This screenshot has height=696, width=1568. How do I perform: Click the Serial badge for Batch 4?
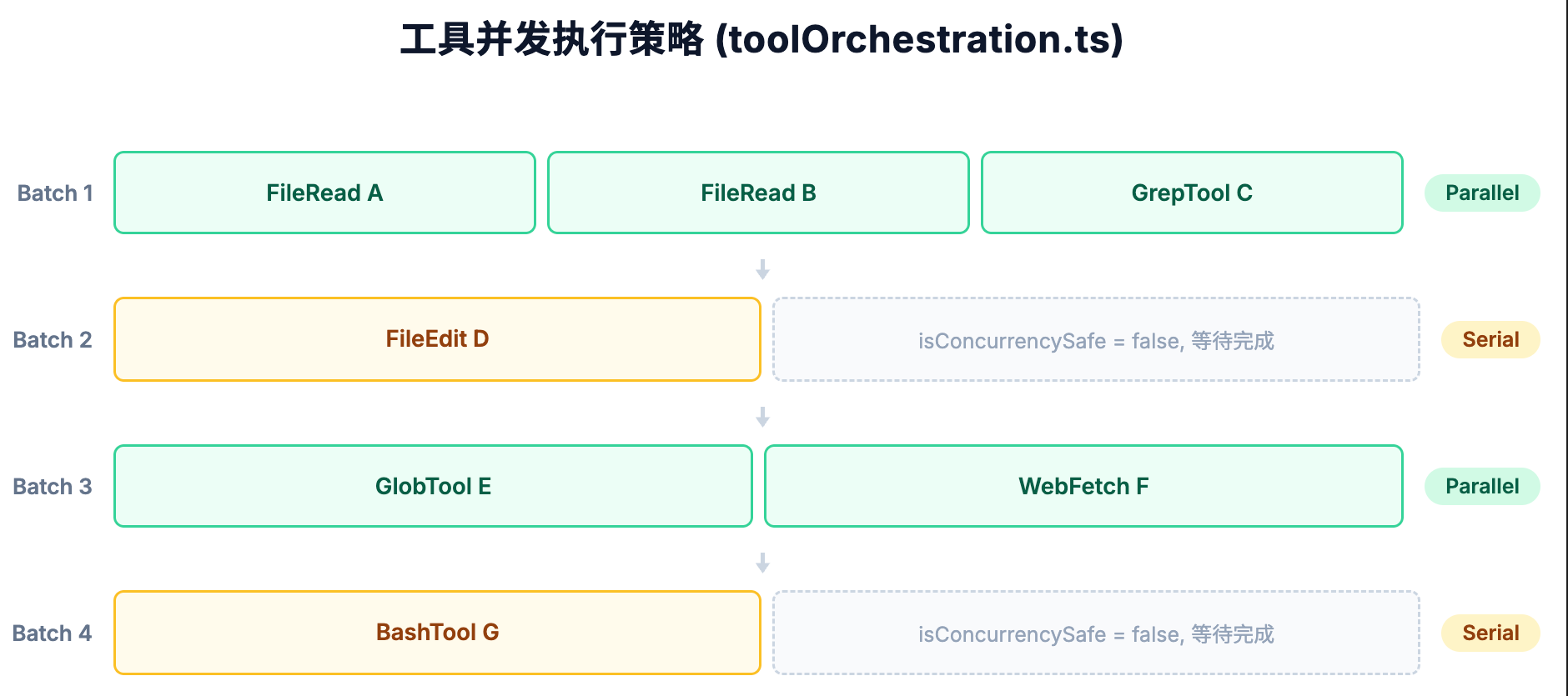tap(1490, 633)
